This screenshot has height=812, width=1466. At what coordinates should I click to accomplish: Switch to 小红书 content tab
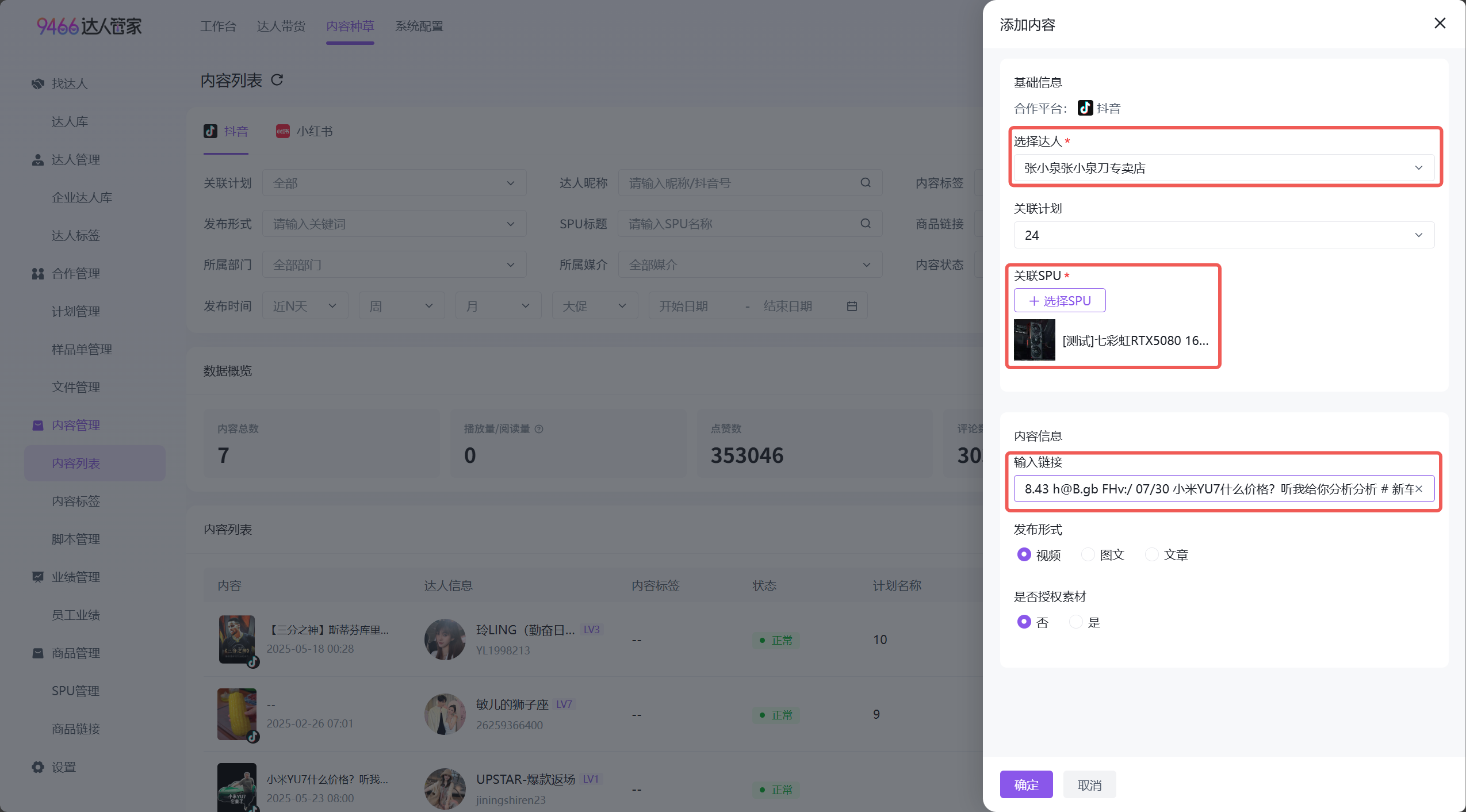304,131
